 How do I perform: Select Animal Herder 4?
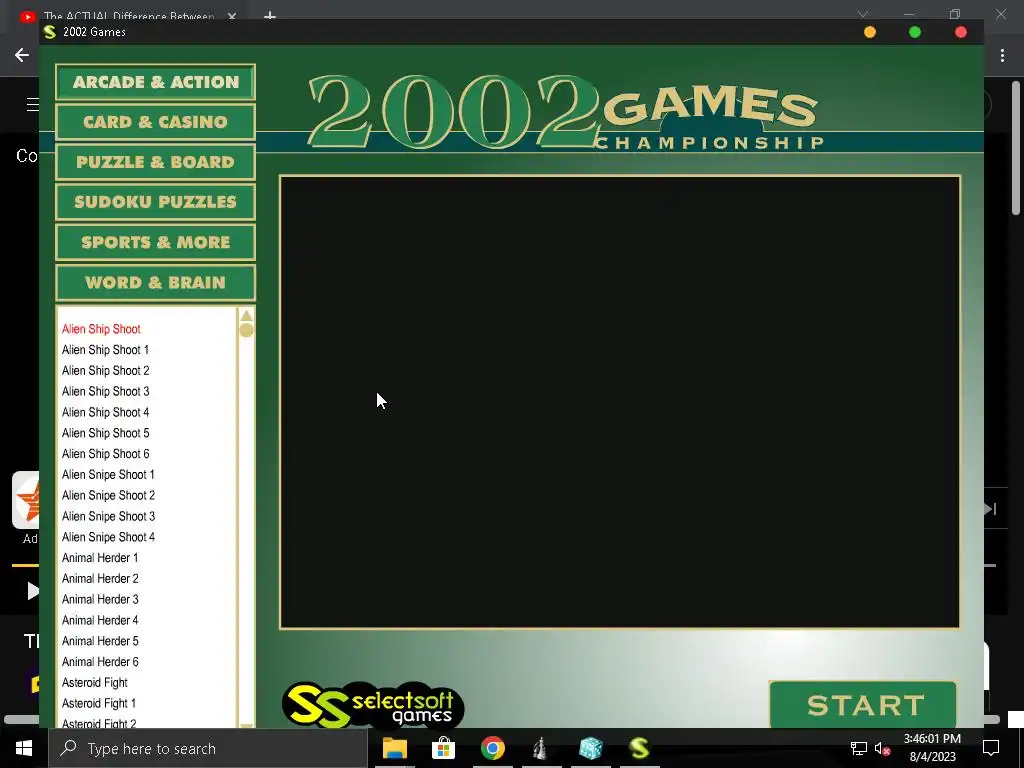(100, 620)
